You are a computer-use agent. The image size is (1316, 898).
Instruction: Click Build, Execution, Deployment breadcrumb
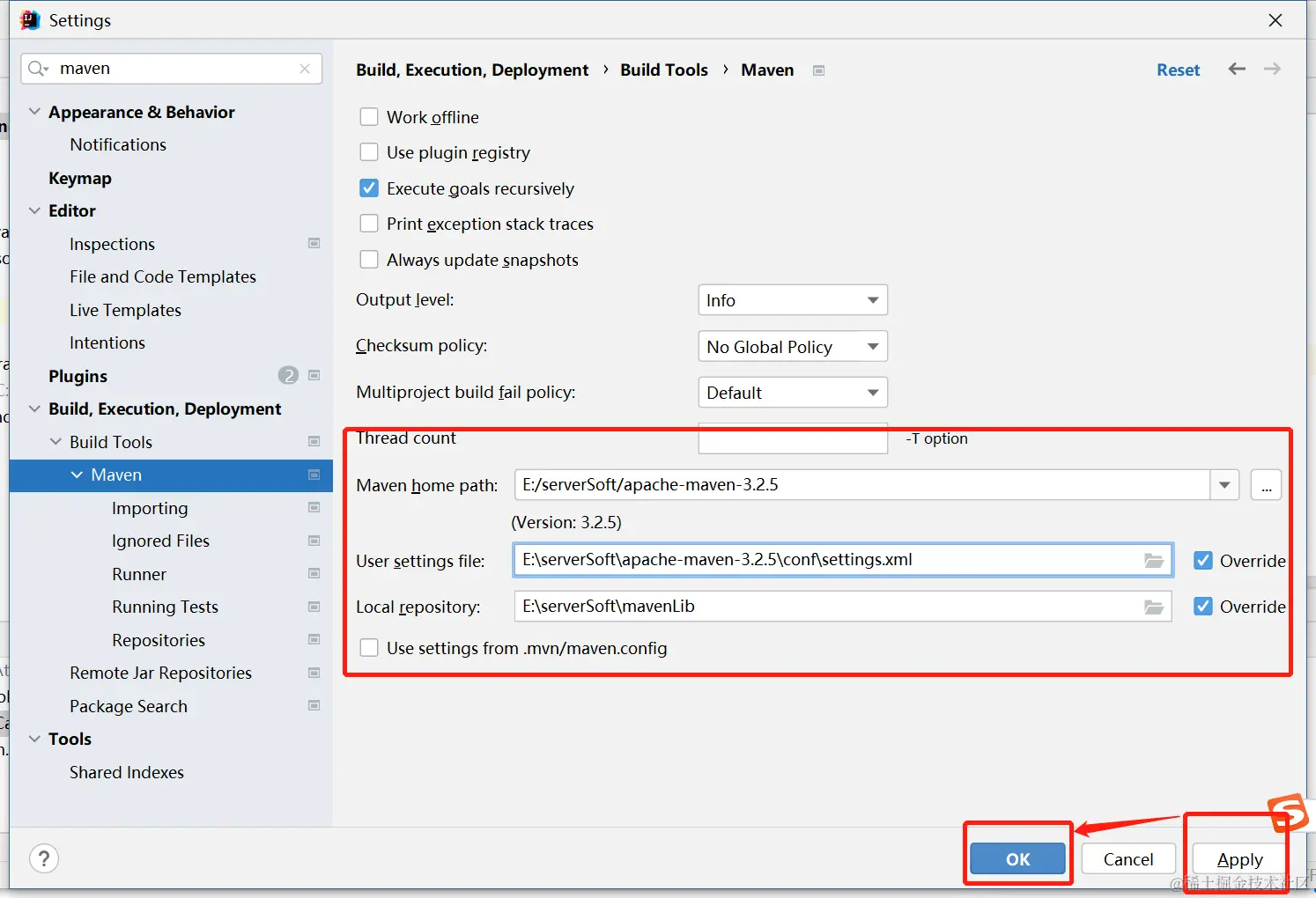[x=472, y=70]
